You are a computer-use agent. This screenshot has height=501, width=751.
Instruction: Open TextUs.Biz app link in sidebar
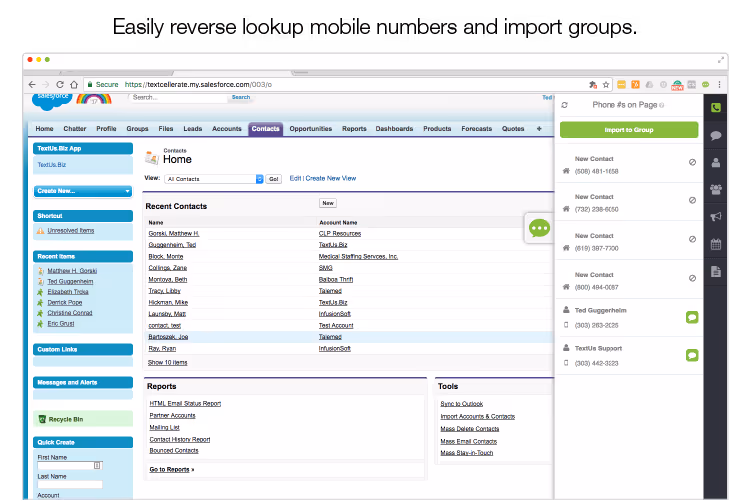pyautogui.click(x=52, y=165)
